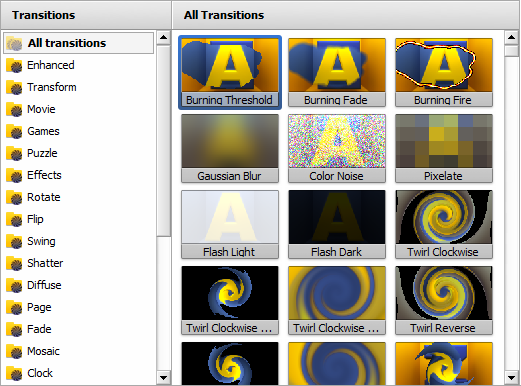Click the Effects label in category list
Viewport: 521px width, 386px height.
coord(44,175)
